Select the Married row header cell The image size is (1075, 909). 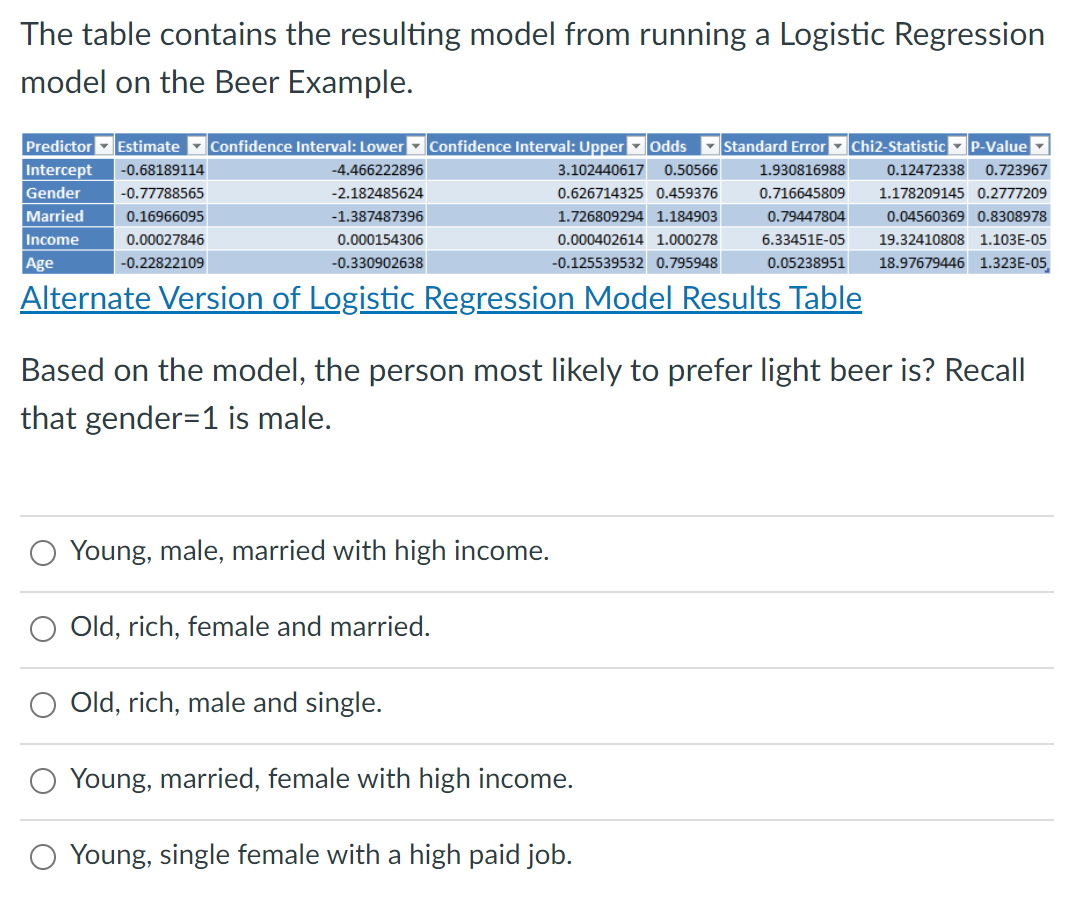(x=60, y=215)
